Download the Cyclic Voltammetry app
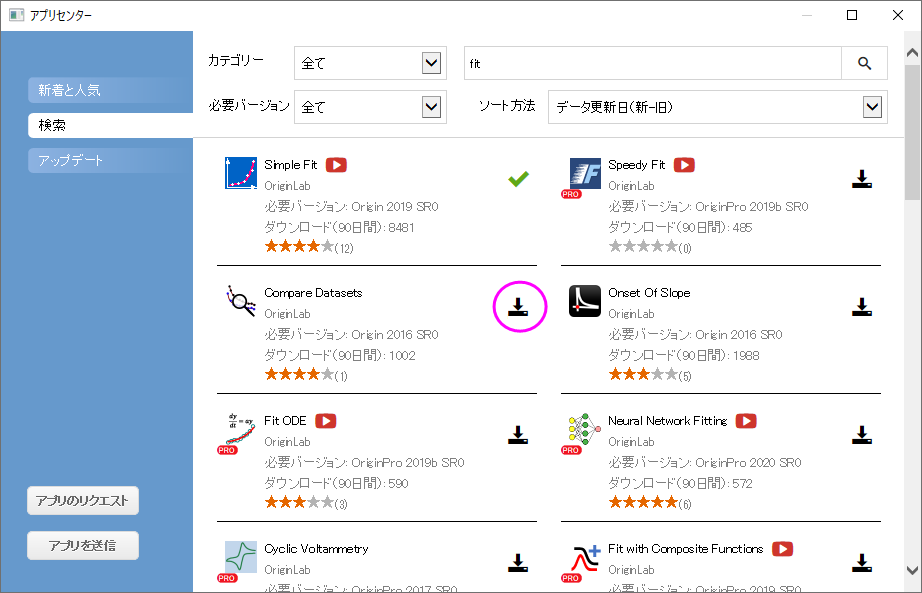This screenshot has width=922, height=593. pyautogui.click(x=518, y=563)
